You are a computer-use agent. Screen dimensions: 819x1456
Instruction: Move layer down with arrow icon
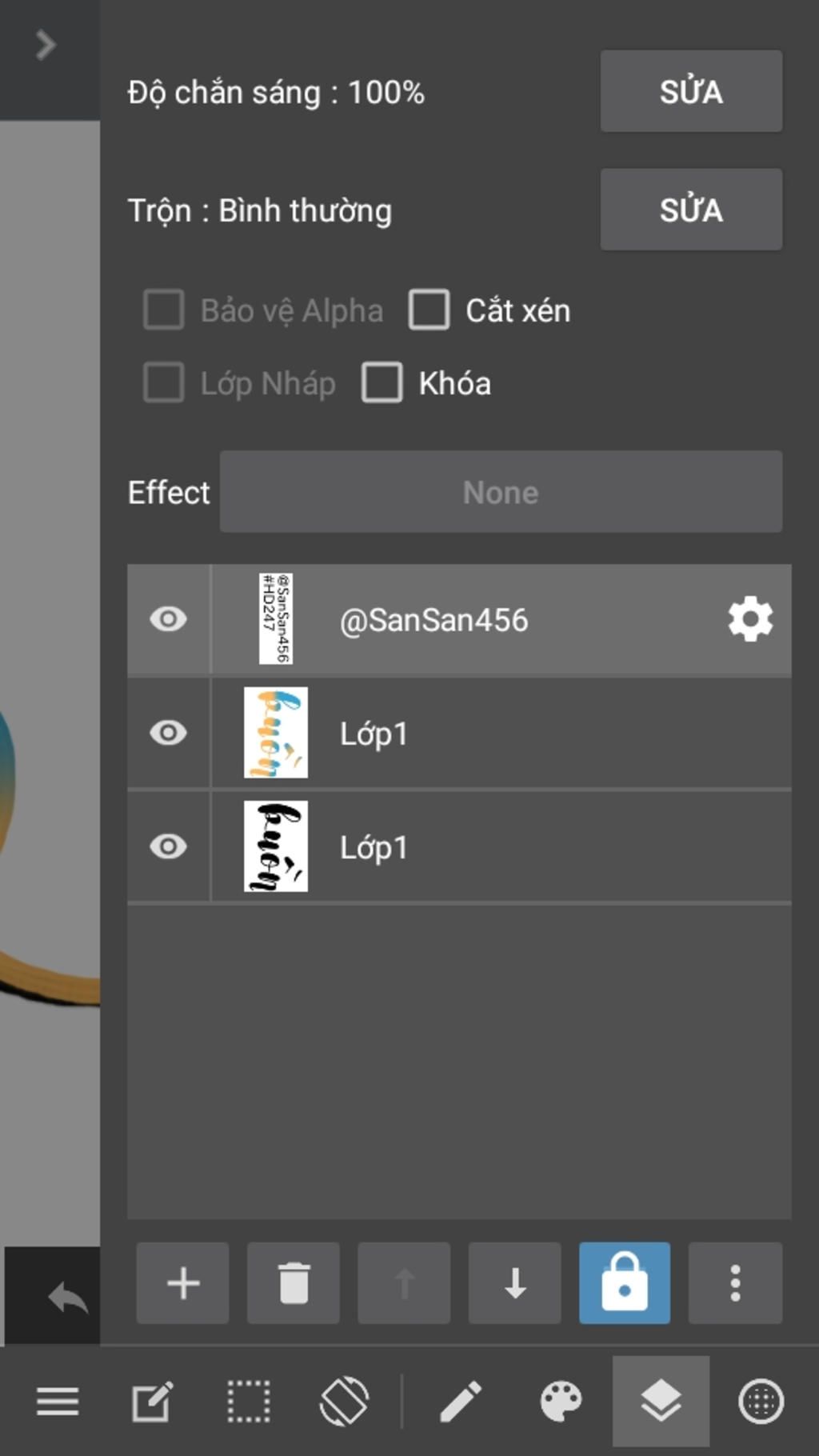coord(515,1283)
